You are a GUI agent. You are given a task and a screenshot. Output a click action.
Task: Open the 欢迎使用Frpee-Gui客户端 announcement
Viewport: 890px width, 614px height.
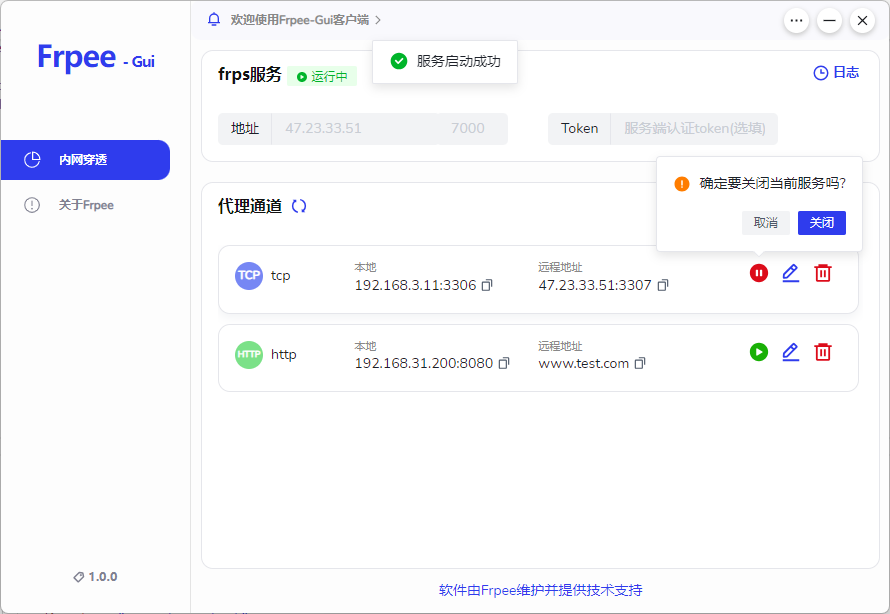300,20
